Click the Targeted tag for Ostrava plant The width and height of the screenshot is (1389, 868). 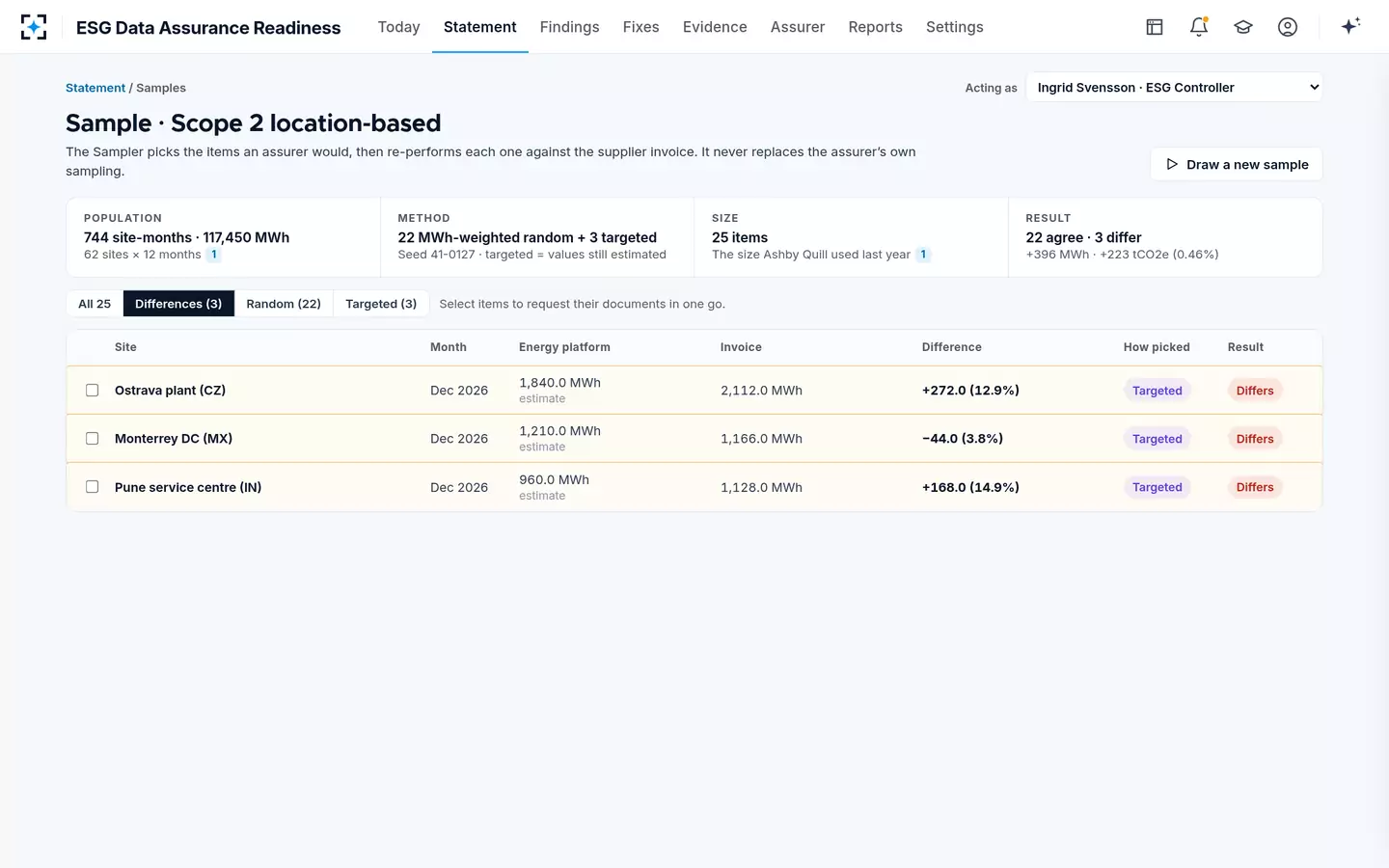click(x=1157, y=391)
